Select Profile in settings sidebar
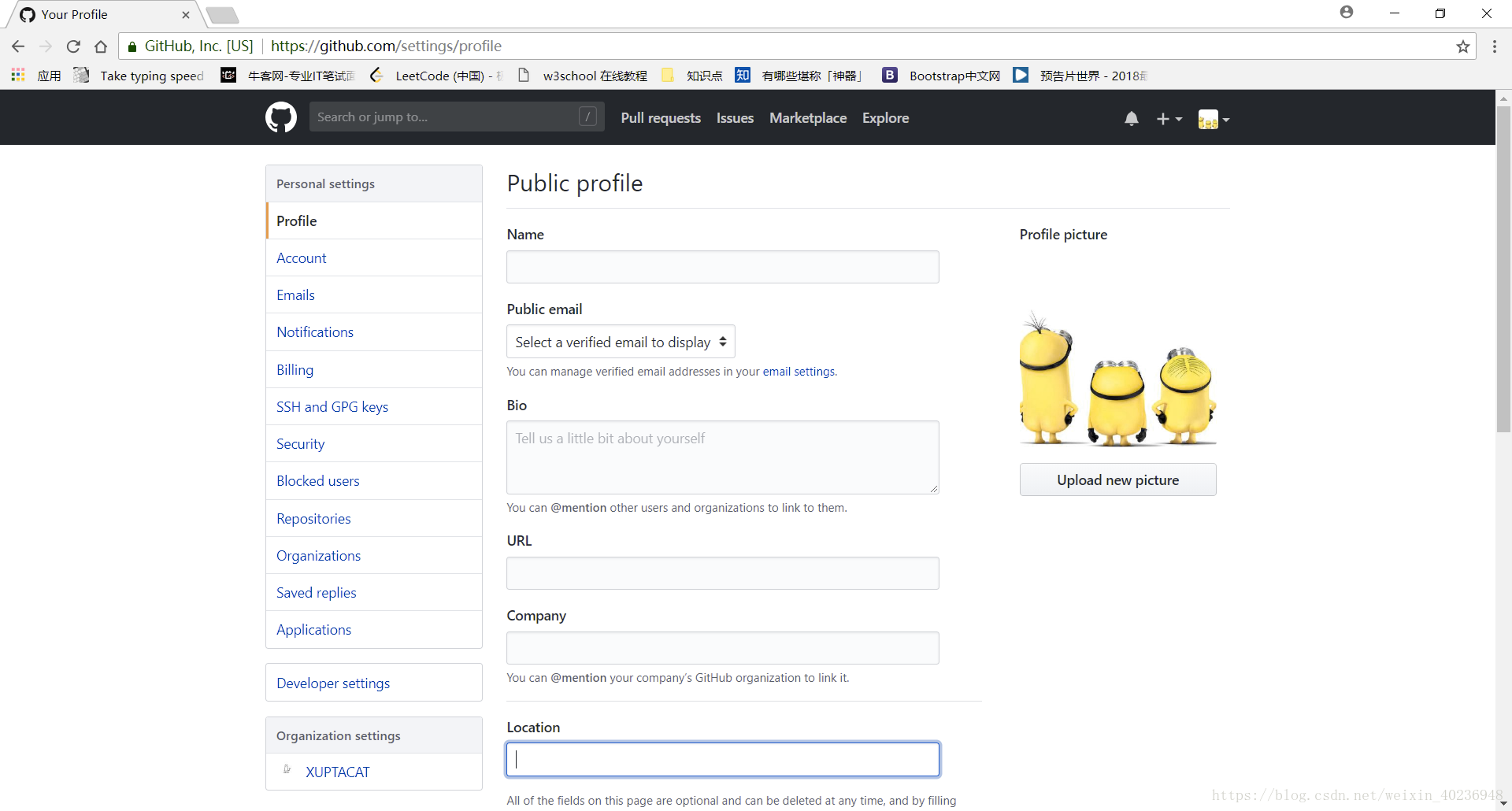This screenshot has height=811, width=1512. click(x=374, y=220)
